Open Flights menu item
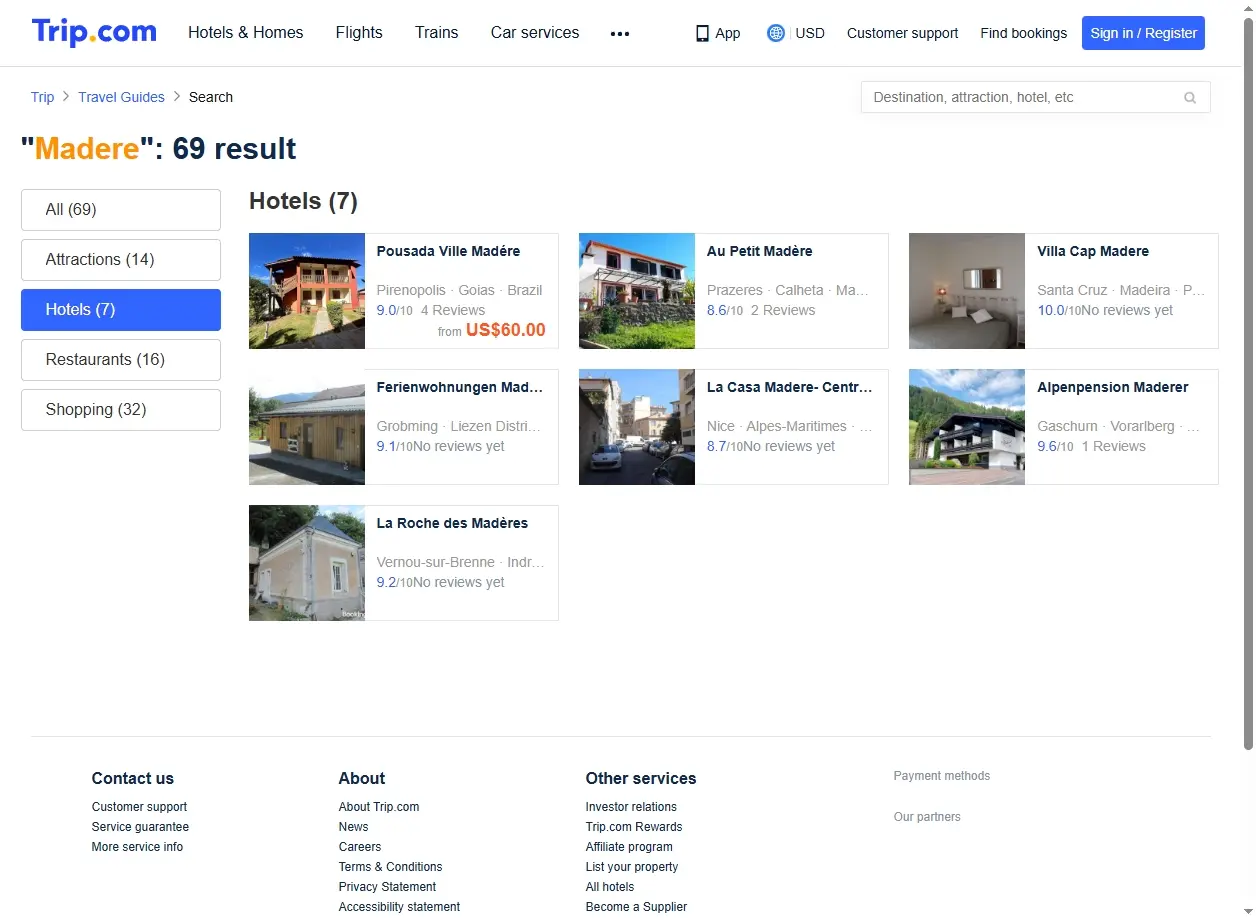The image size is (1256, 921). tap(359, 33)
